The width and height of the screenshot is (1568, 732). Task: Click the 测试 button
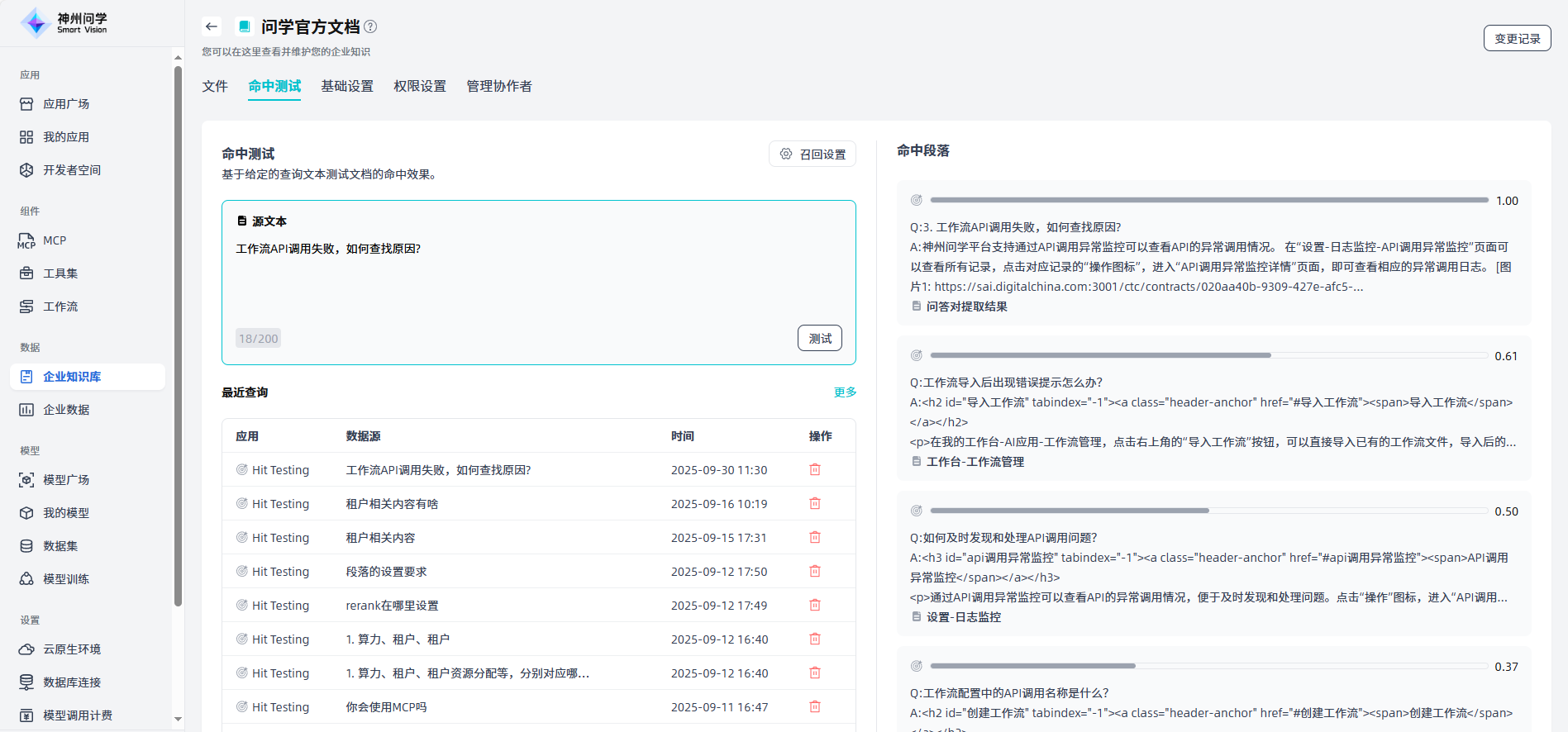(819, 339)
